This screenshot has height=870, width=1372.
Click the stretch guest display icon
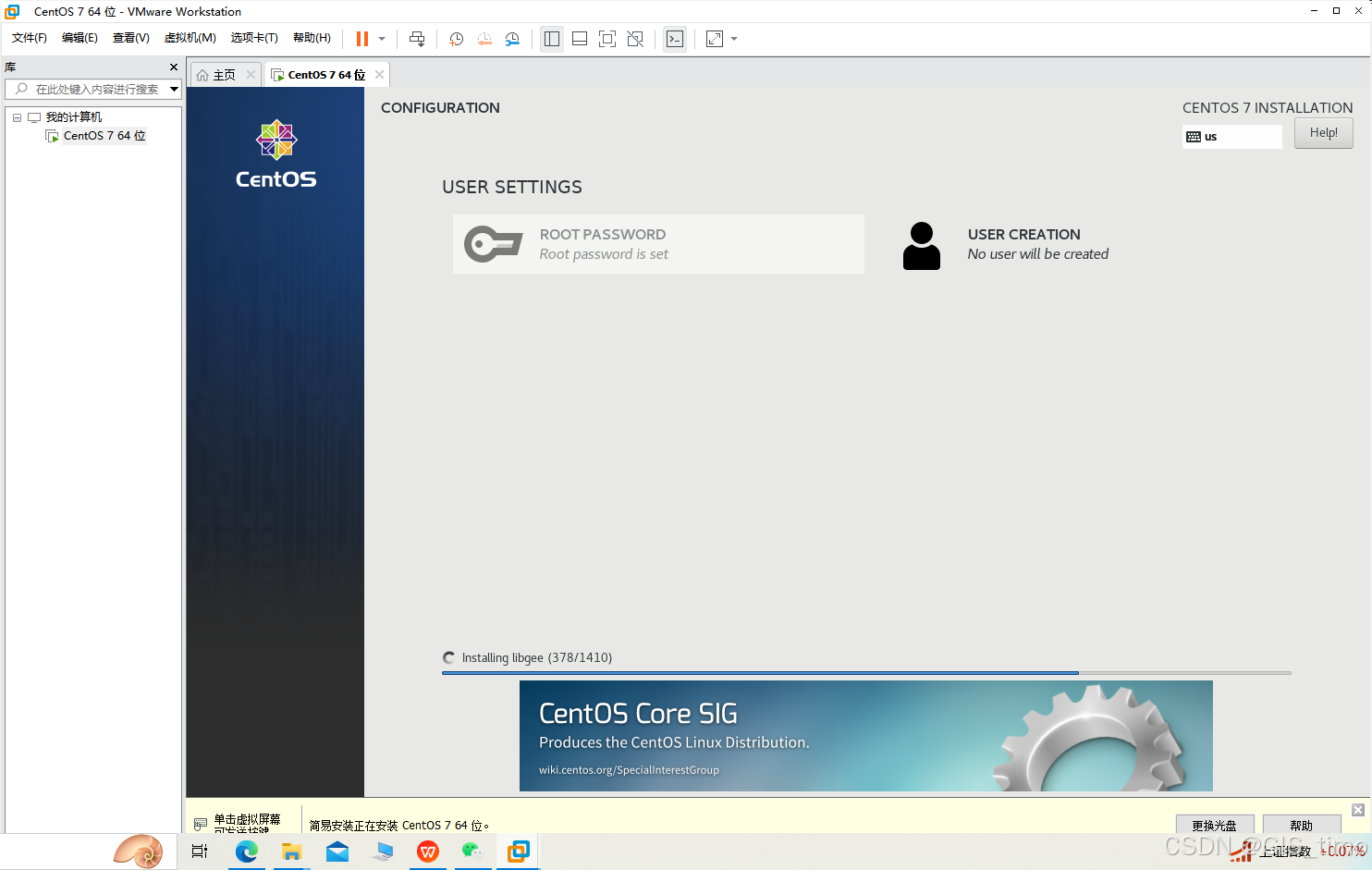coord(715,39)
